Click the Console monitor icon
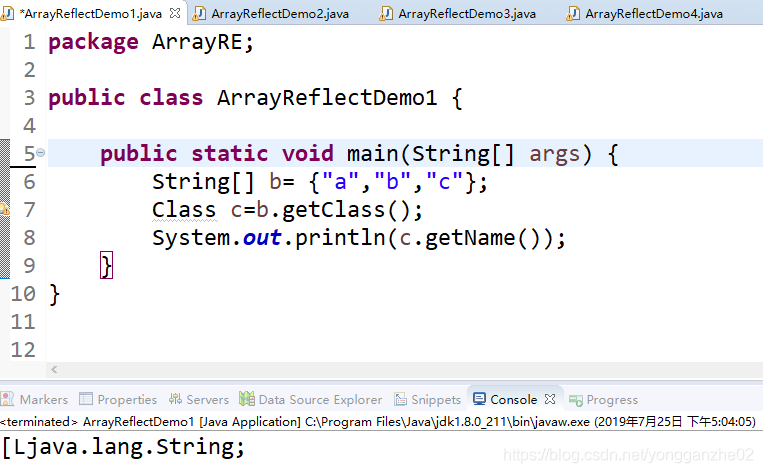The image size is (763, 473). click(479, 399)
